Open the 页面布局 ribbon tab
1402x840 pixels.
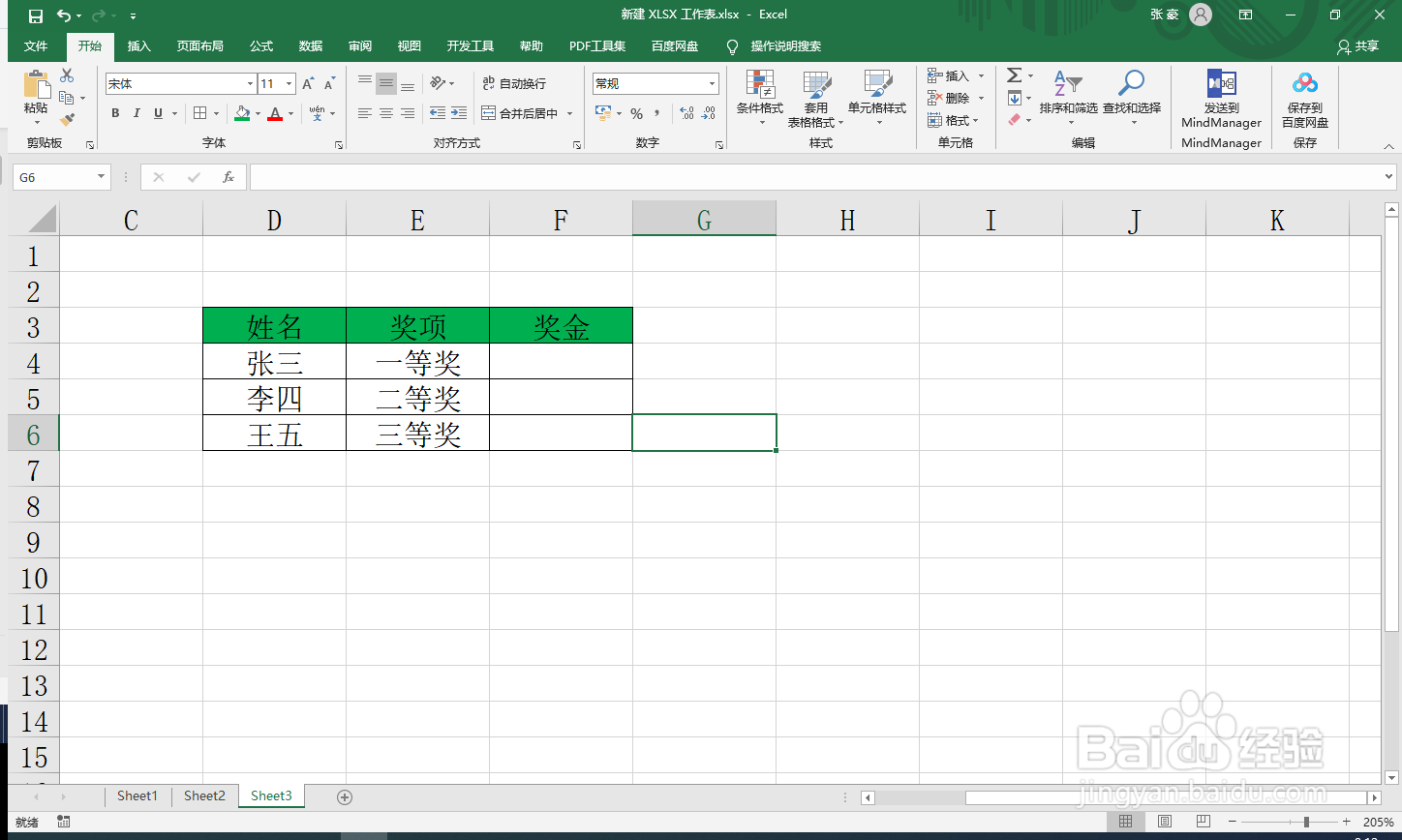(x=199, y=46)
